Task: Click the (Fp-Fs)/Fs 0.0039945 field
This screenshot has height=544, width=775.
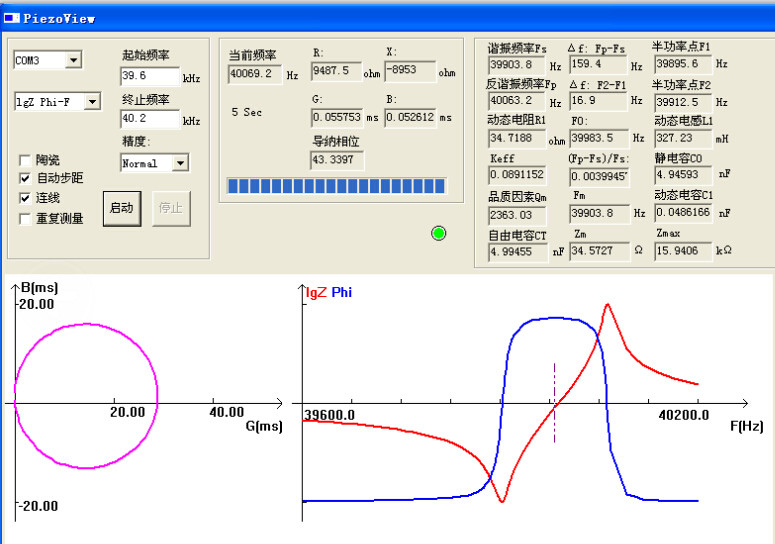Action: click(x=600, y=177)
